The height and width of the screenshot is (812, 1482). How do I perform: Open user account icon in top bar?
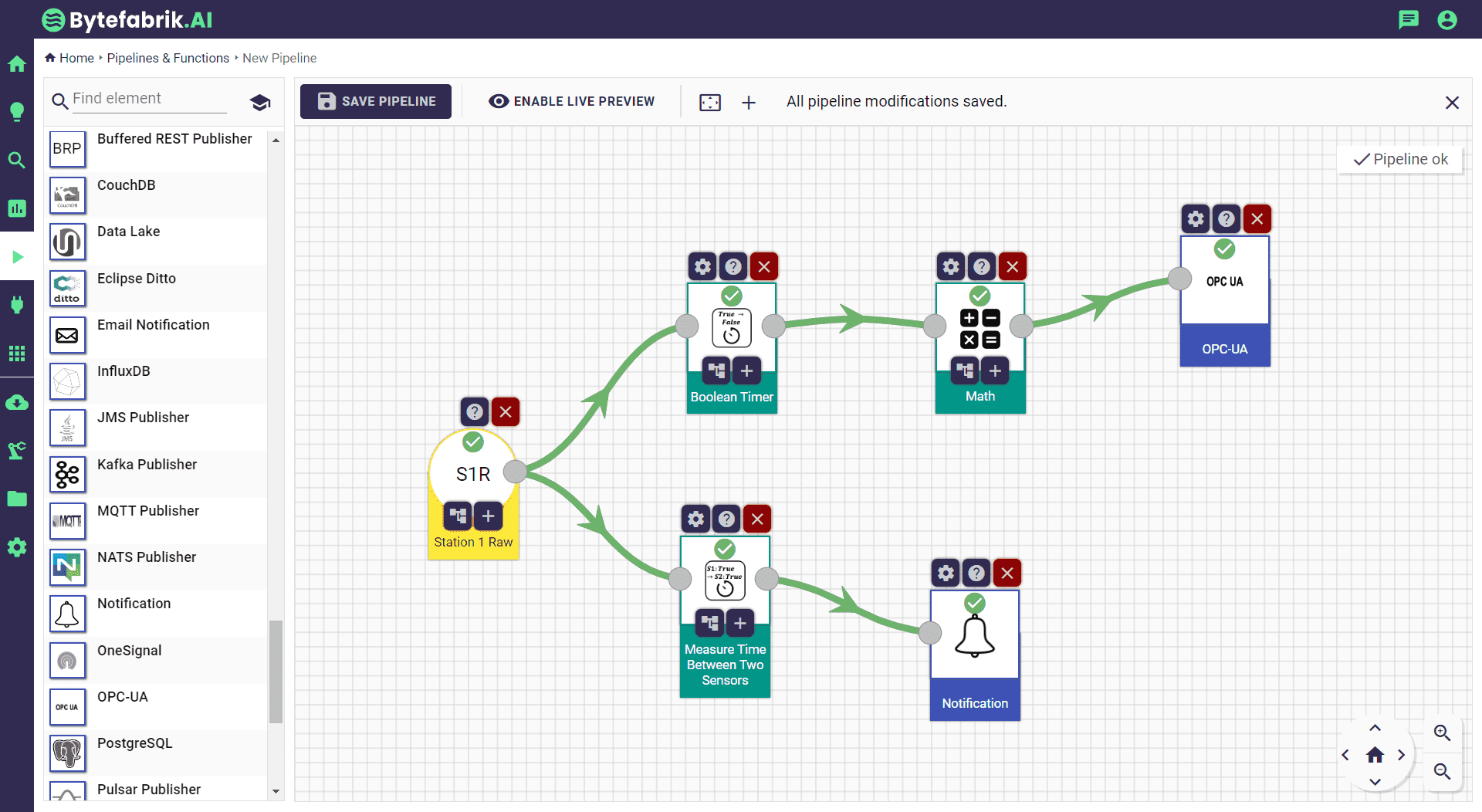coord(1446,20)
